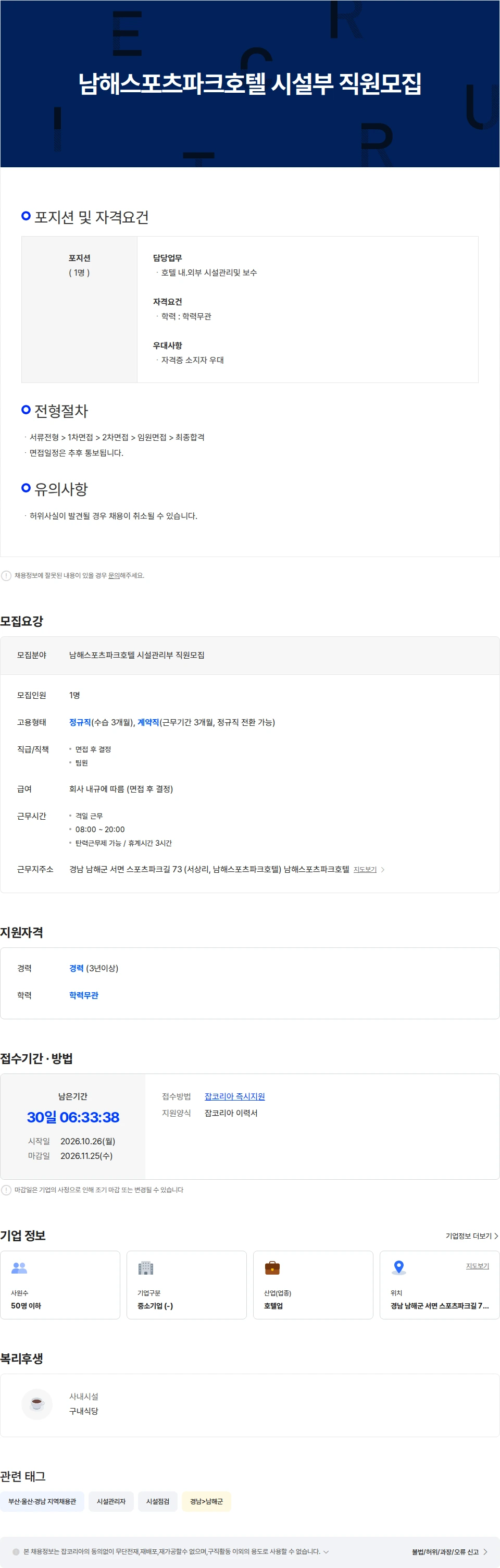Screen dimensions: 500x1568
Task: Click the 50명 이하 employee count value
Action: point(26,1306)
